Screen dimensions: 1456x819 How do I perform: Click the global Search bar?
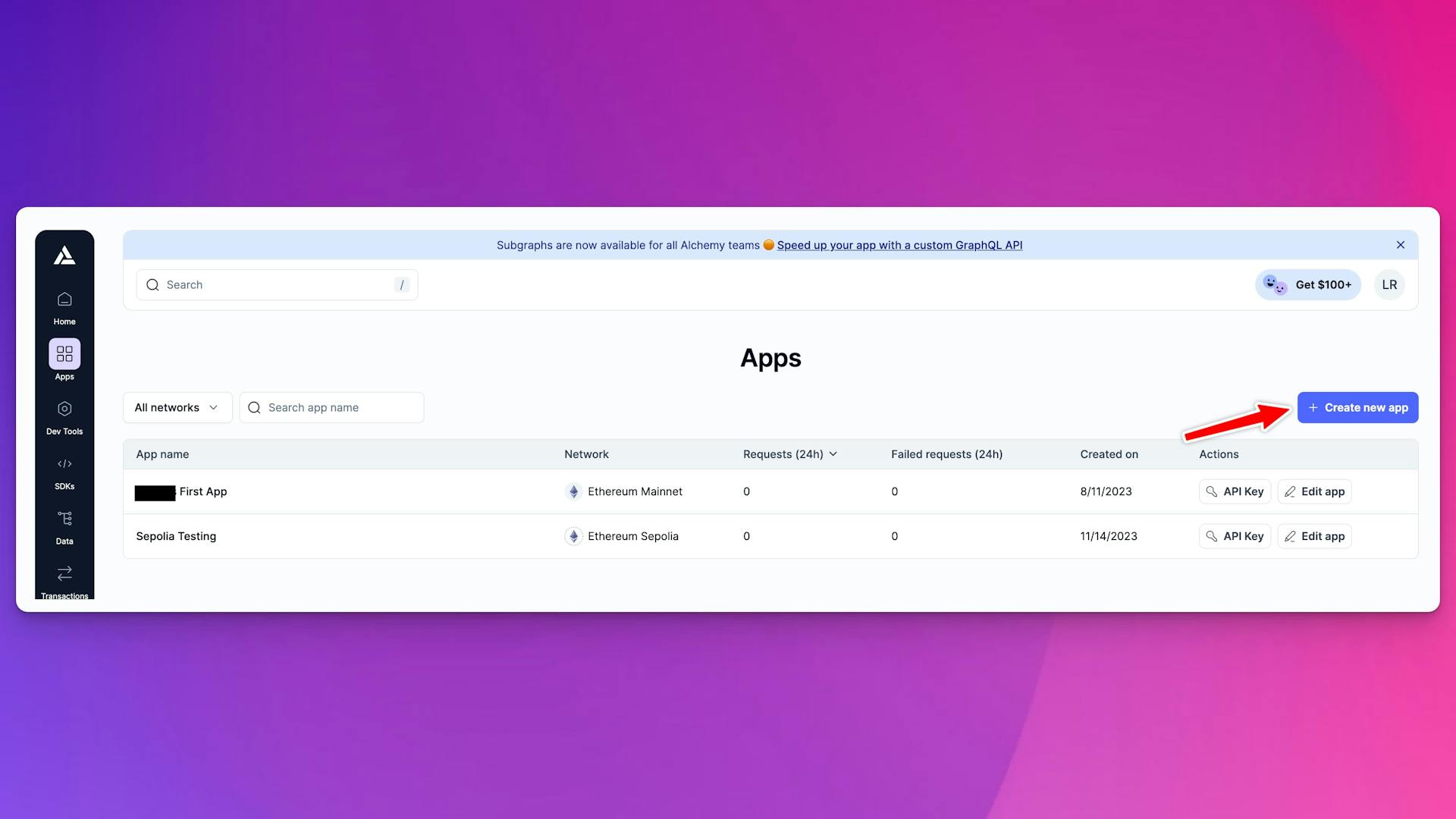tap(275, 284)
